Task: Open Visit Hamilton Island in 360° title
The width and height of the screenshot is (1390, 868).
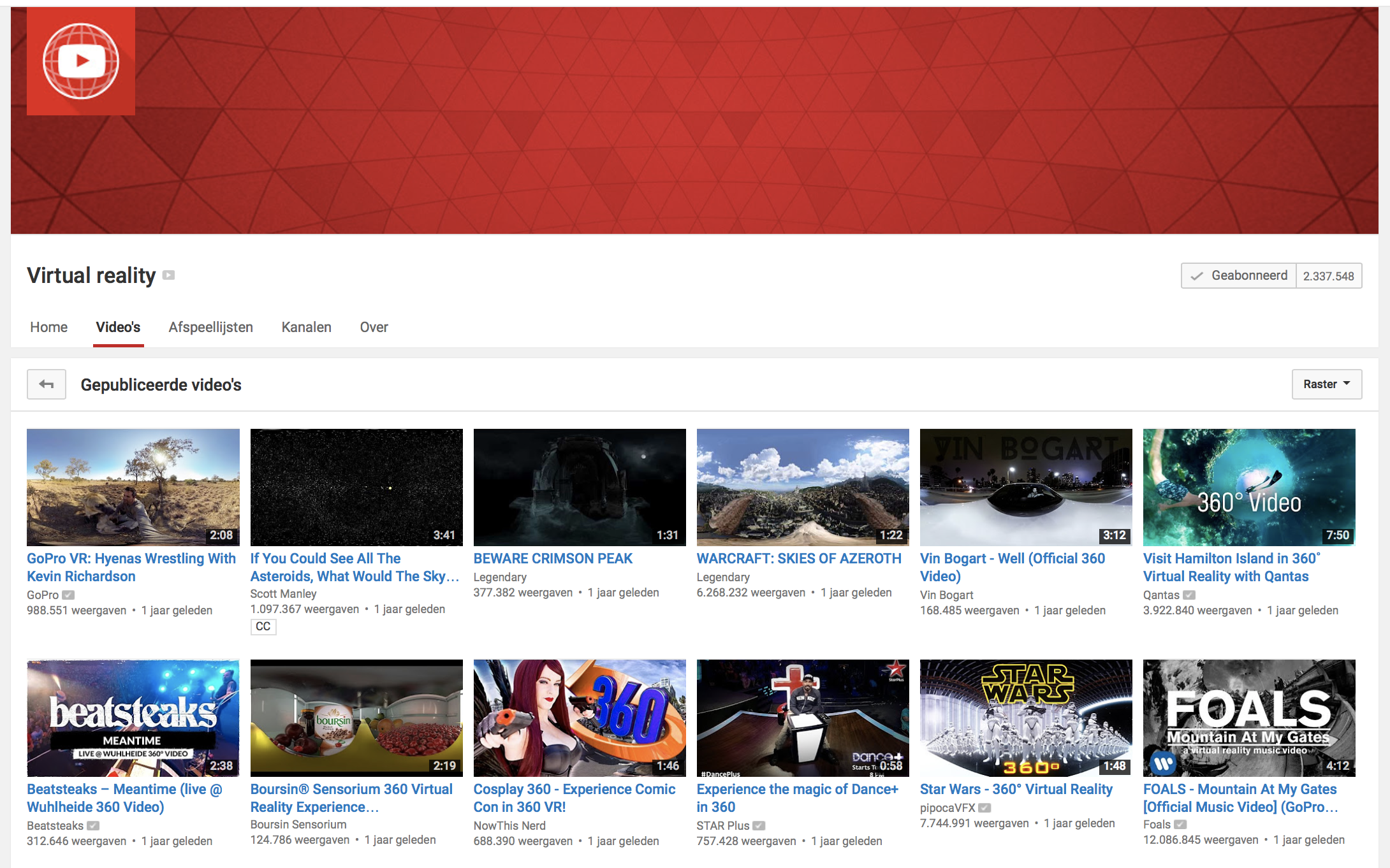Action: [x=1232, y=567]
